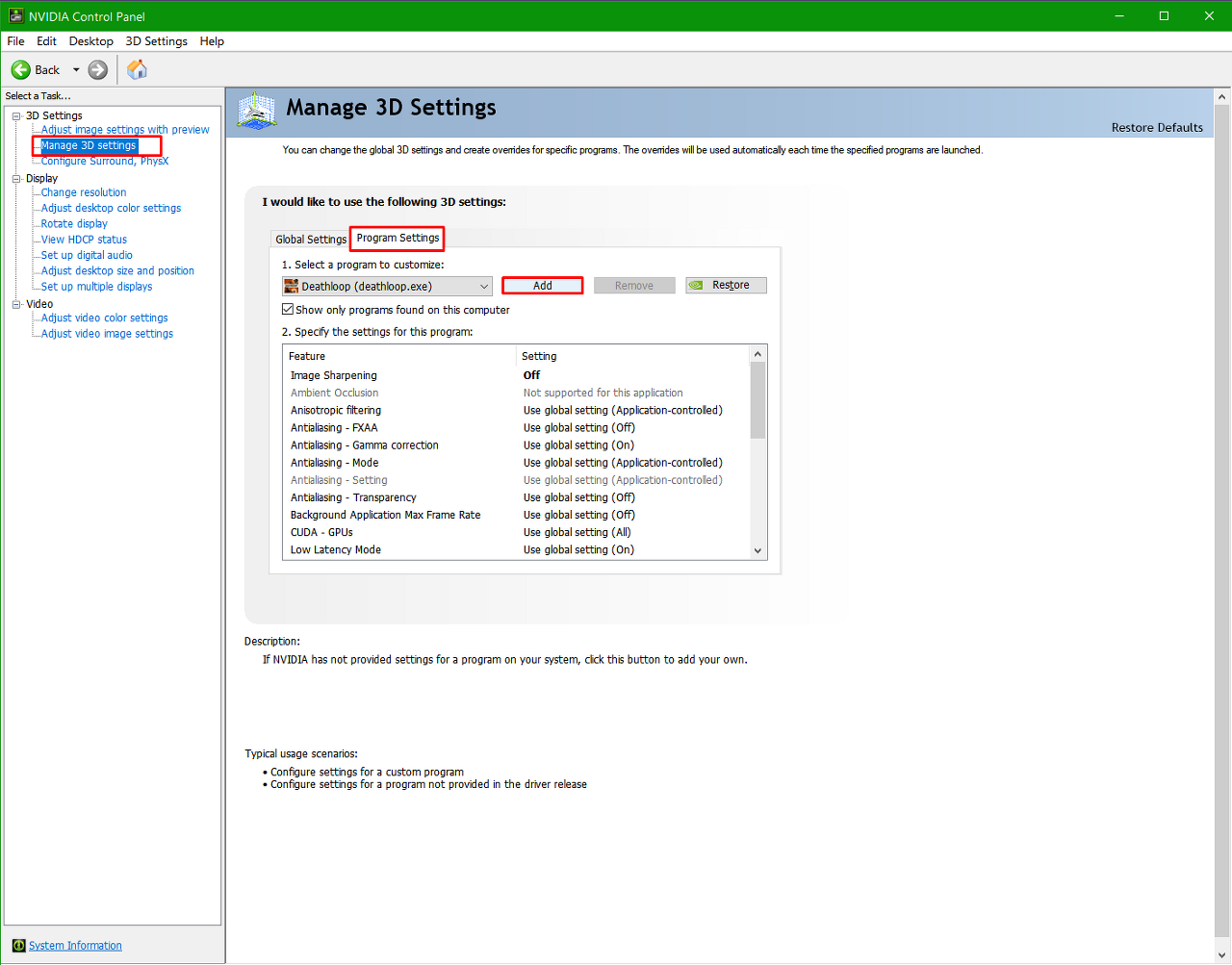Open View HDCP status task
Image resolution: width=1232 pixels, height=965 pixels.
click(x=84, y=240)
